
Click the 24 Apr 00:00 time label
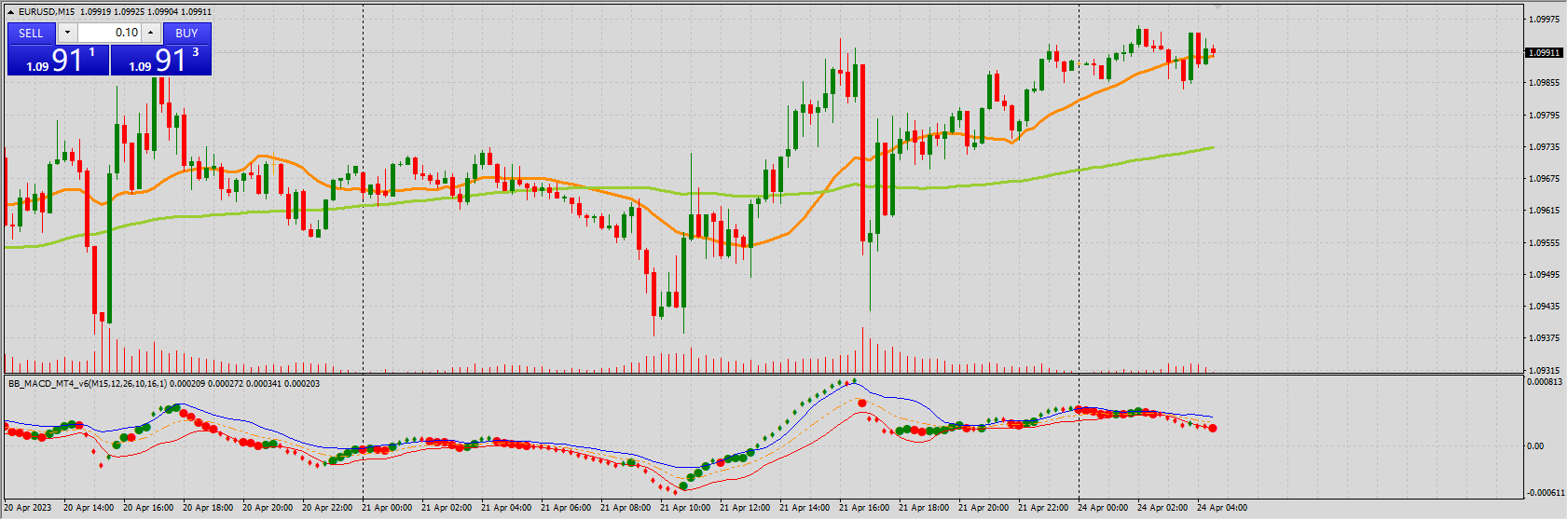1103,508
